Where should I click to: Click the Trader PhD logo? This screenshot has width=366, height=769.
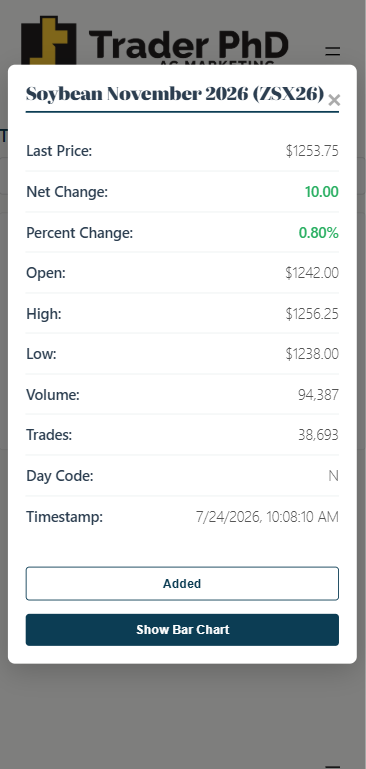tap(155, 42)
